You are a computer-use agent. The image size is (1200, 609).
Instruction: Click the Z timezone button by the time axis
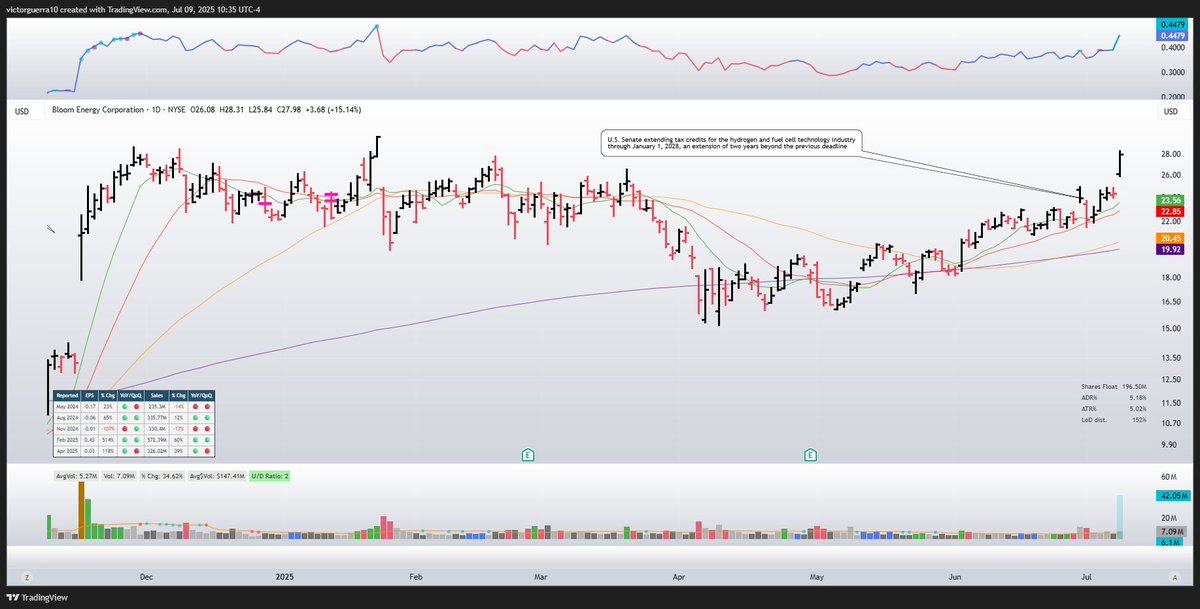[x=28, y=577]
